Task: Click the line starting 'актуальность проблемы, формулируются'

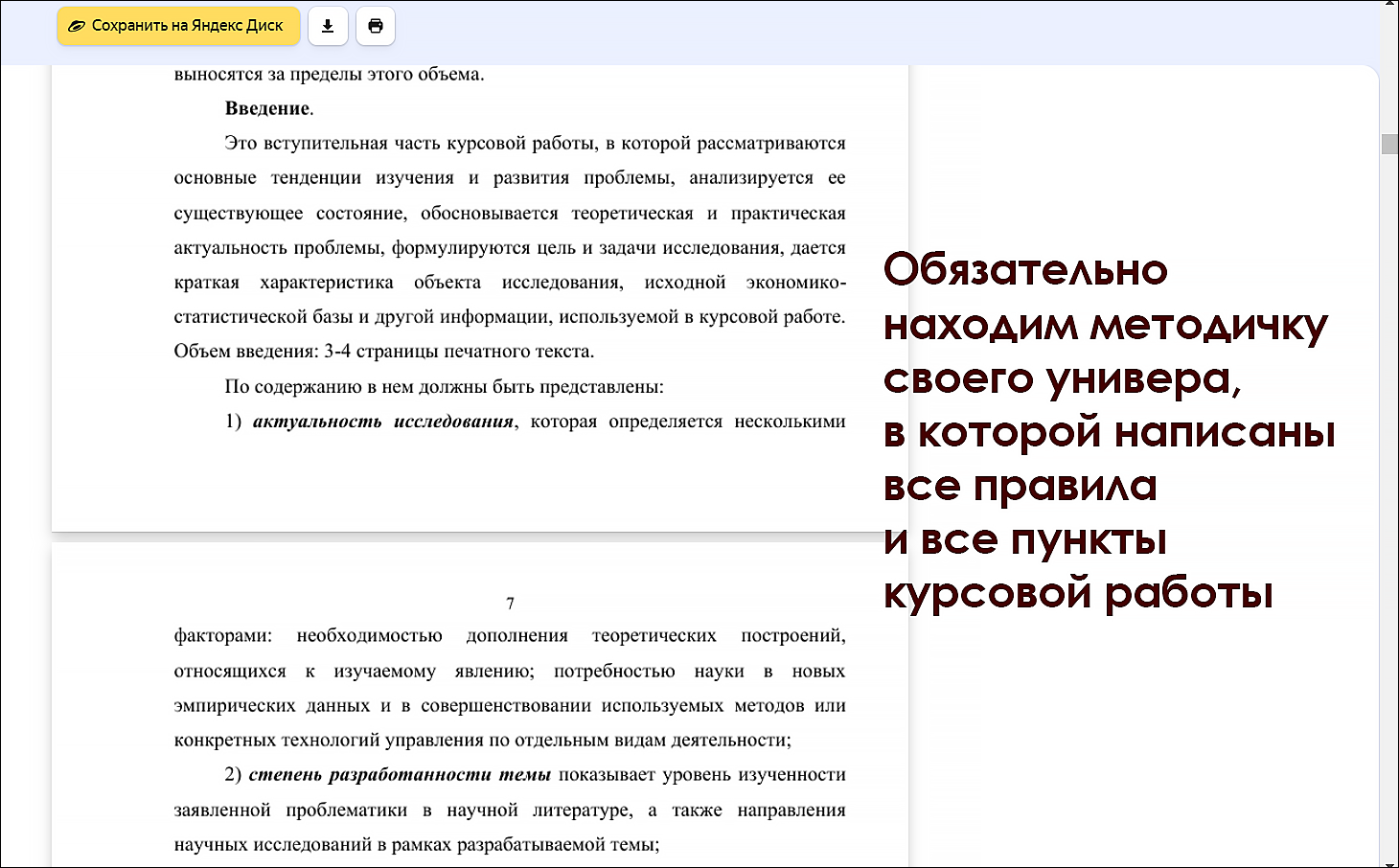Action: pyautogui.click(x=510, y=248)
